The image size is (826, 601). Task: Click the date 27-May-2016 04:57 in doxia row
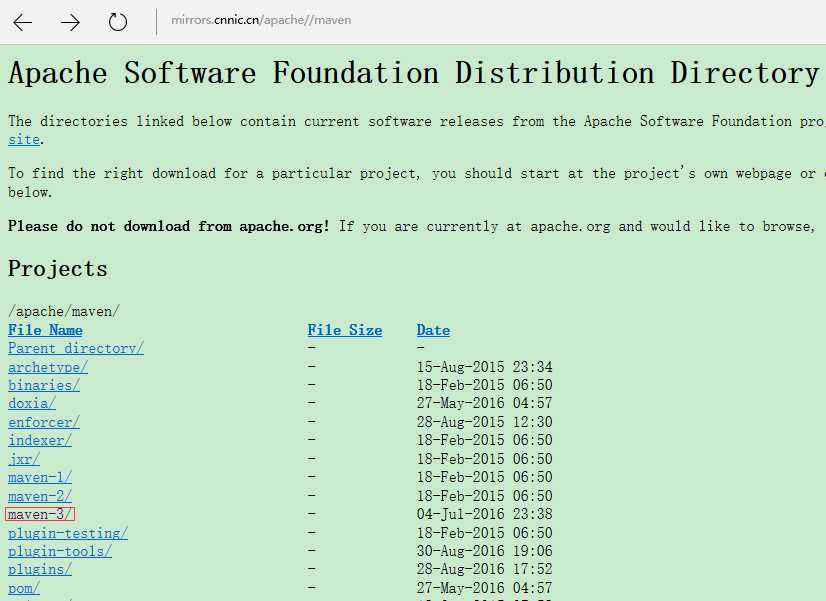pyautogui.click(x=485, y=403)
